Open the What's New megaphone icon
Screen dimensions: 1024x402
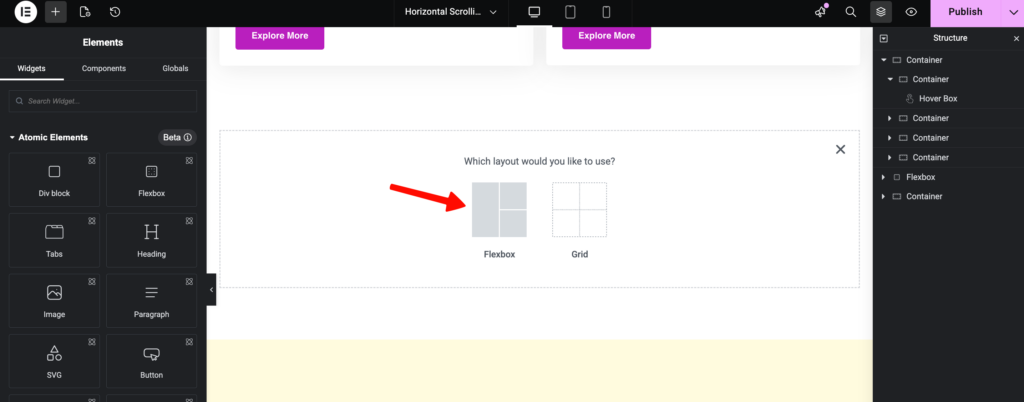tap(821, 12)
